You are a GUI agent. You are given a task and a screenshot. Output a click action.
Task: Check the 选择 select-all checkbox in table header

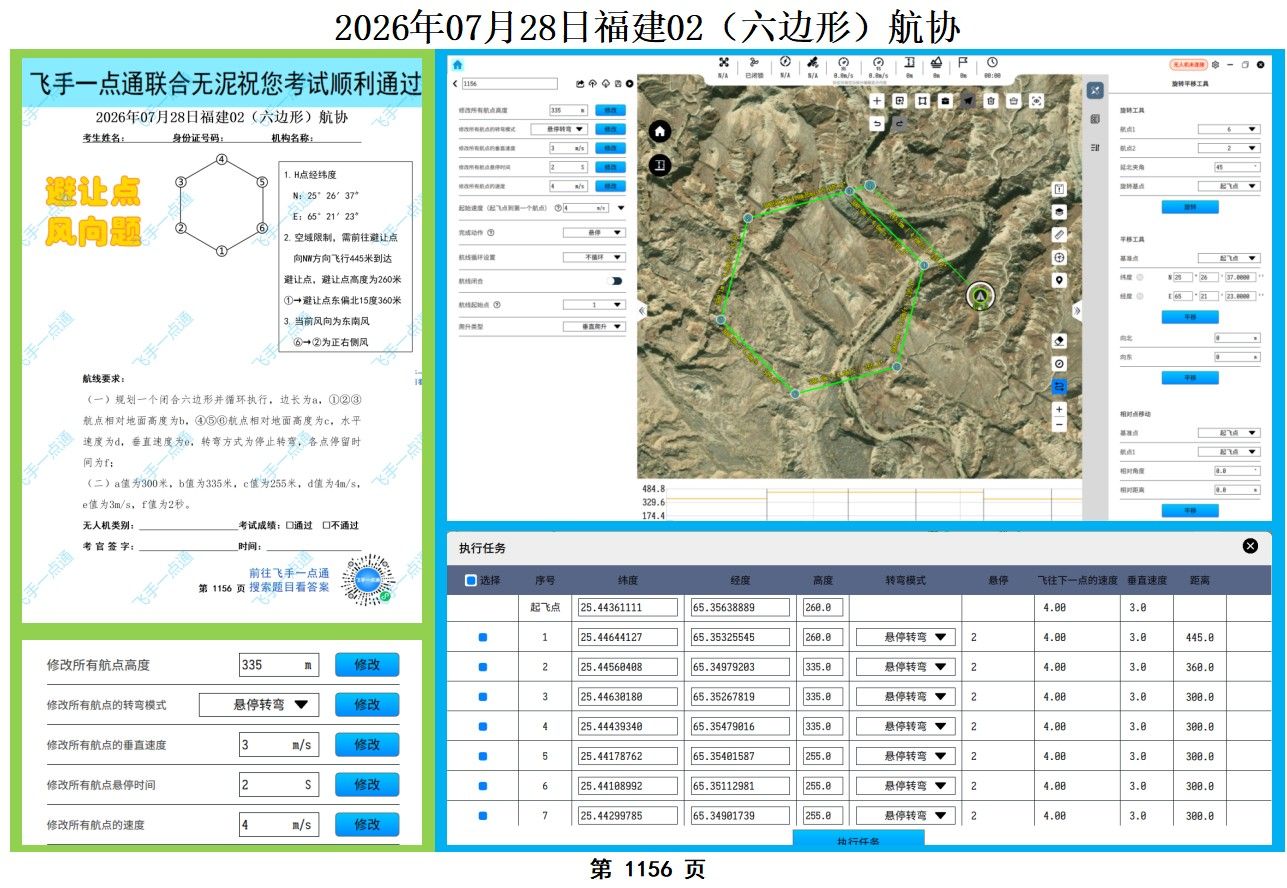coord(471,580)
